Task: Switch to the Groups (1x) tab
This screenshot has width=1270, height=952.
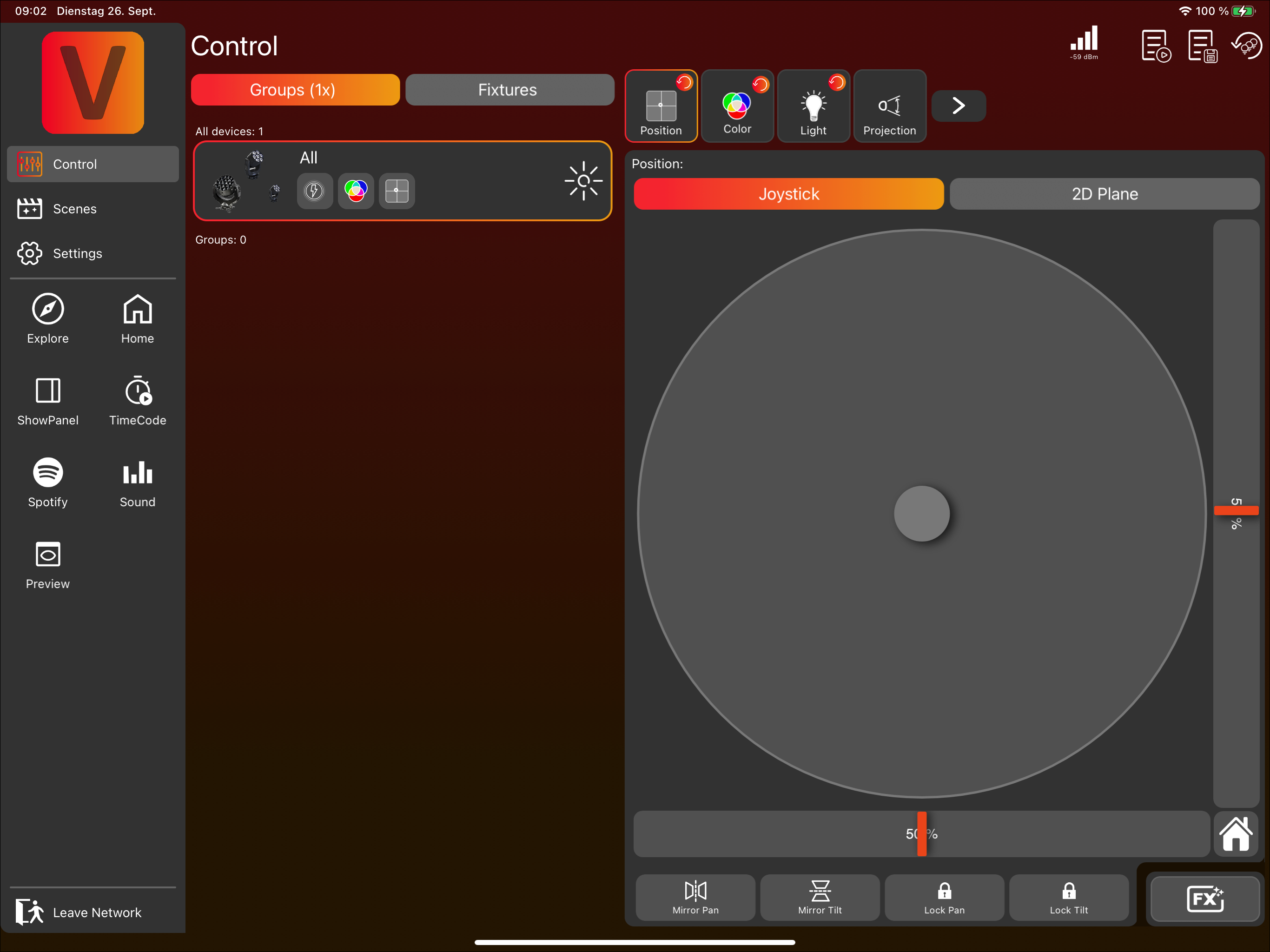Action: pyautogui.click(x=295, y=90)
